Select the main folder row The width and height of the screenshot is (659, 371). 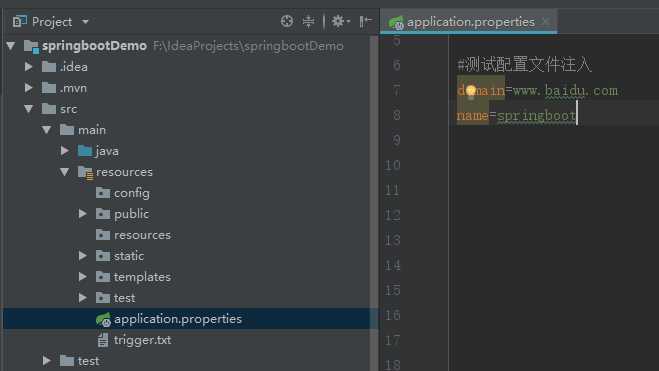coord(187,130)
